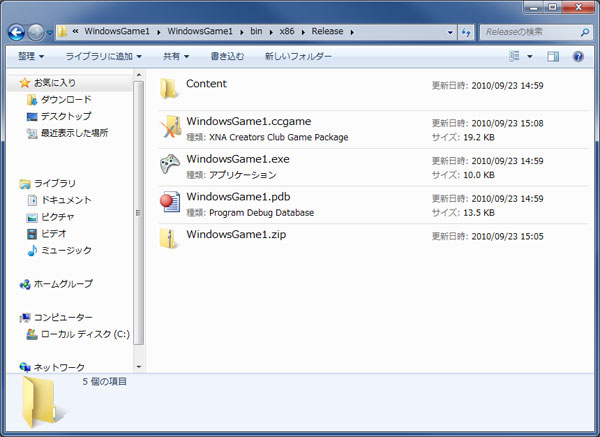Select お気に入り in navigation pane

pyautogui.click(x=55, y=83)
